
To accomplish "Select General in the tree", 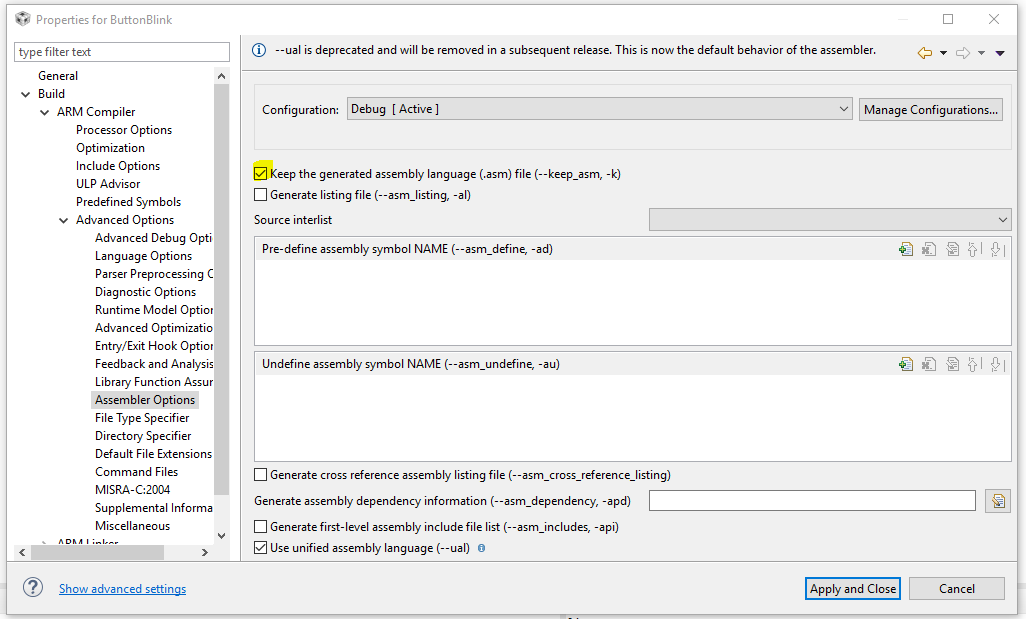I will pos(58,76).
